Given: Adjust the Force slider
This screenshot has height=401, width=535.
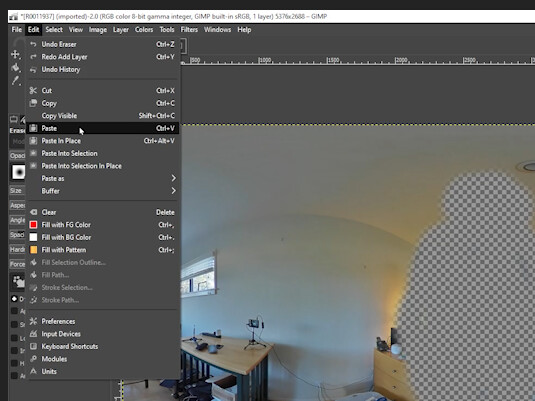Looking at the screenshot, I should [x=17, y=264].
